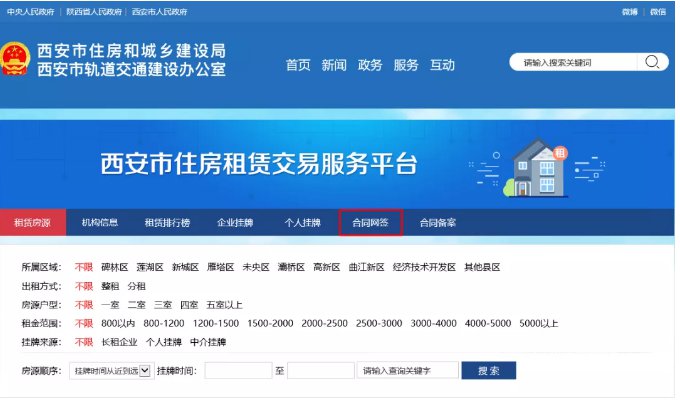Filter rent by 800-1200
The width and height of the screenshot is (680, 405).
164,323
